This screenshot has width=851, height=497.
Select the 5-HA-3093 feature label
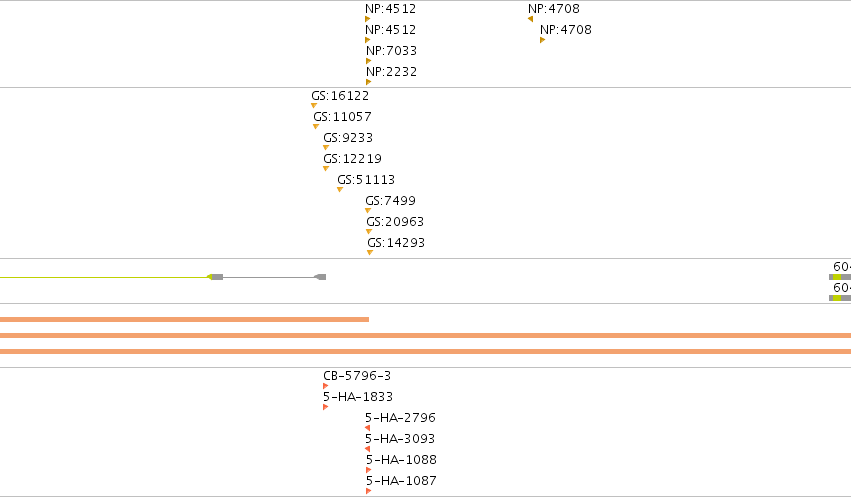pos(400,438)
